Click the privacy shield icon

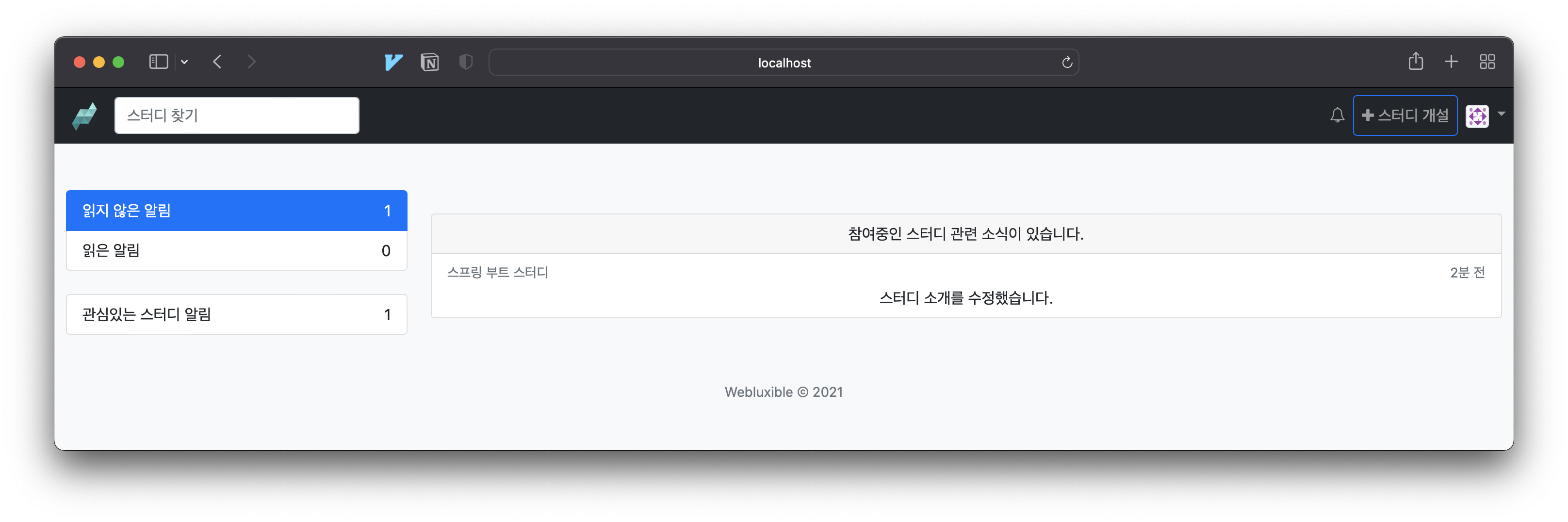tap(466, 62)
